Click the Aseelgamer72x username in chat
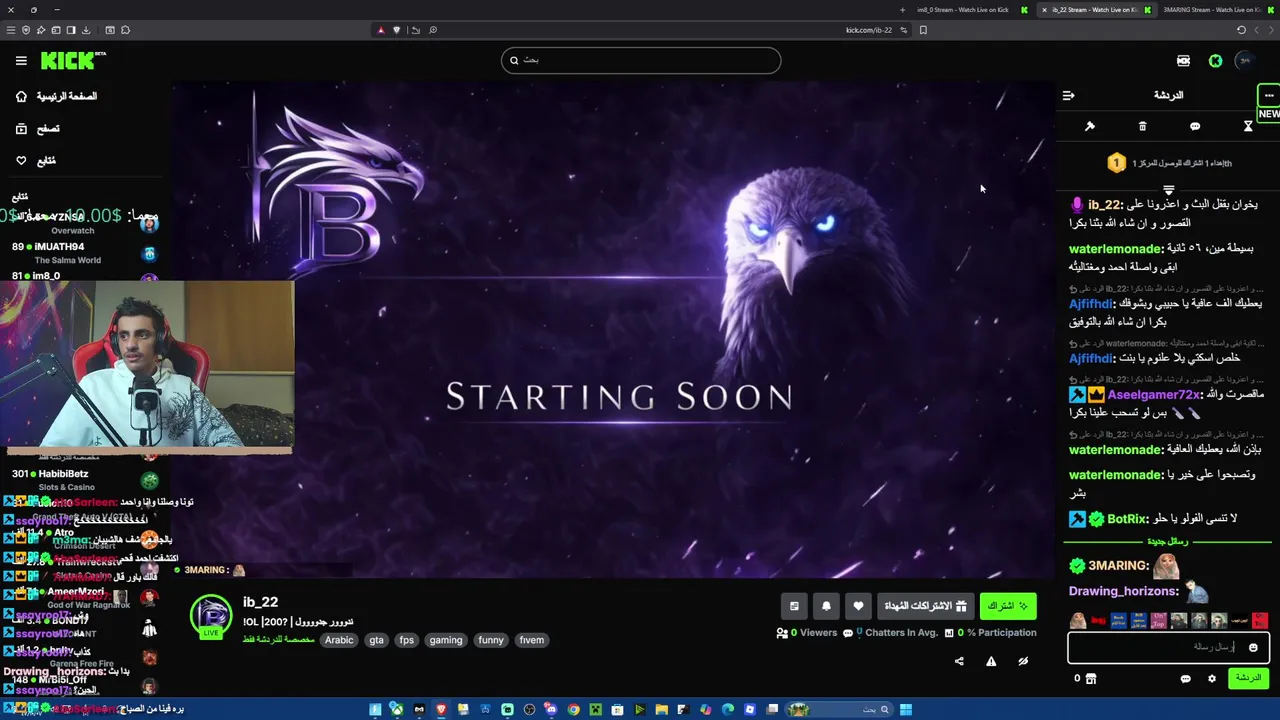1280x720 pixels. point(1154,395)
